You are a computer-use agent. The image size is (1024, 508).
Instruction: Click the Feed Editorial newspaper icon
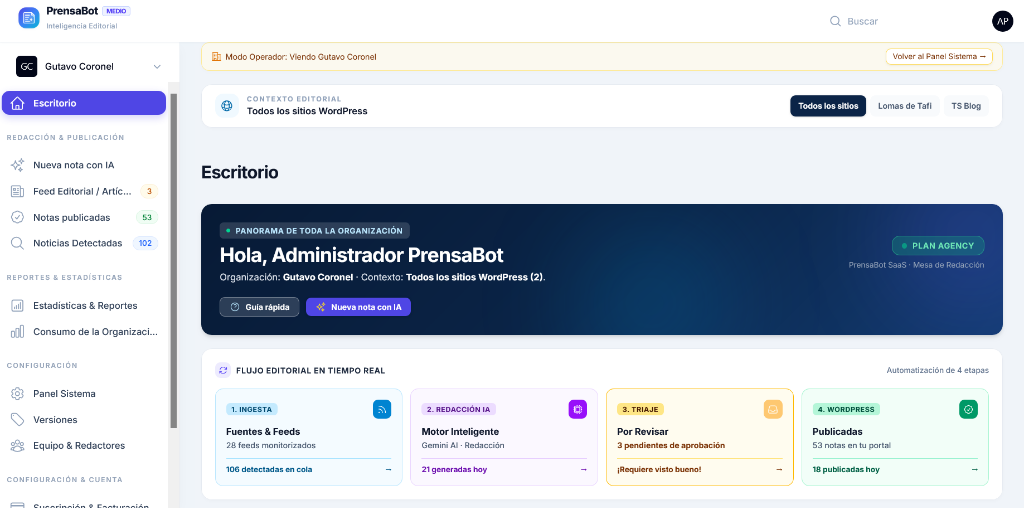[18, 191]
